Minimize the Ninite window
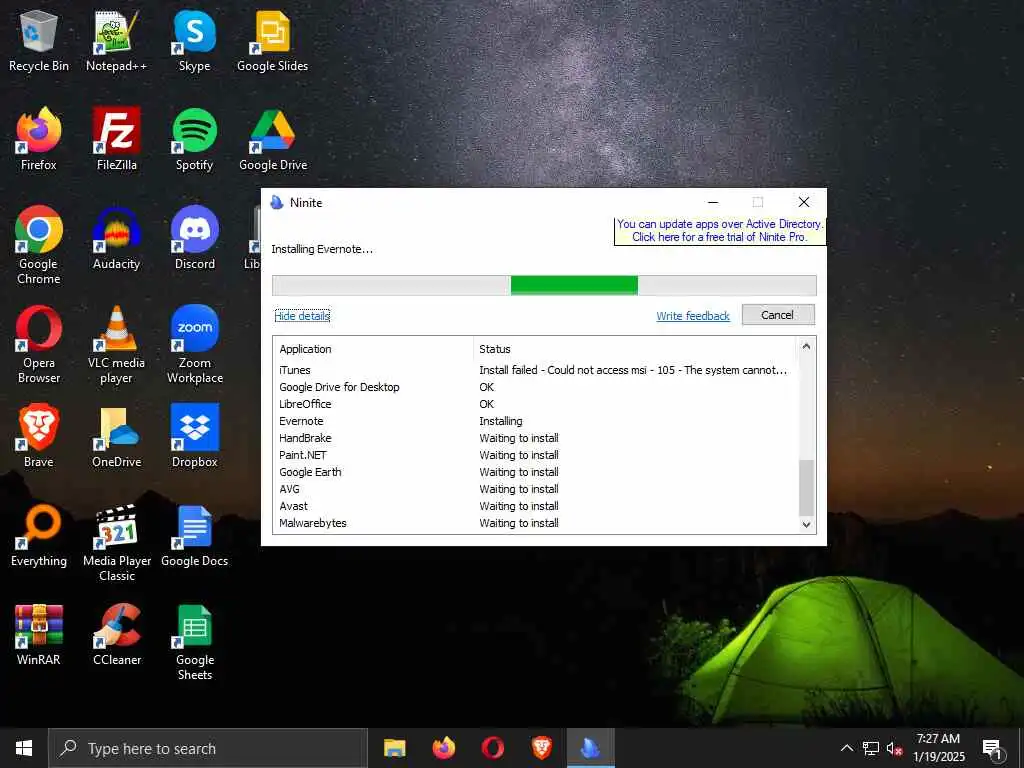Screen dimensions: 1024x768 713,202
